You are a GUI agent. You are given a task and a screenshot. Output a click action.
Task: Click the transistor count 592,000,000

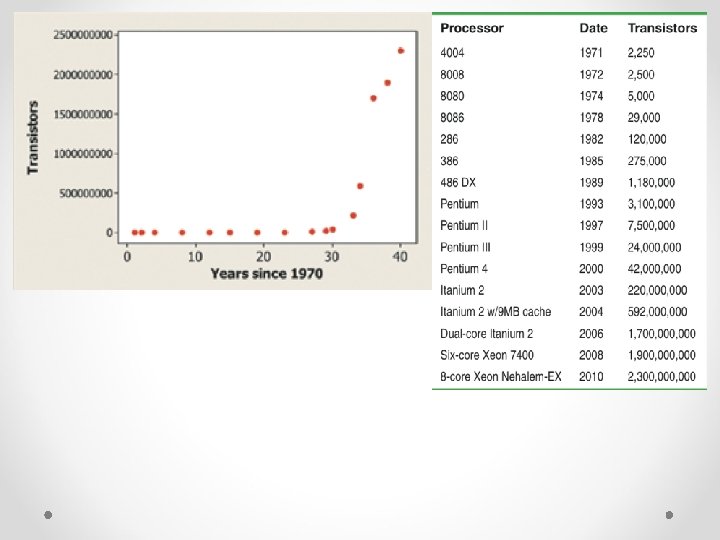[658, 312]
